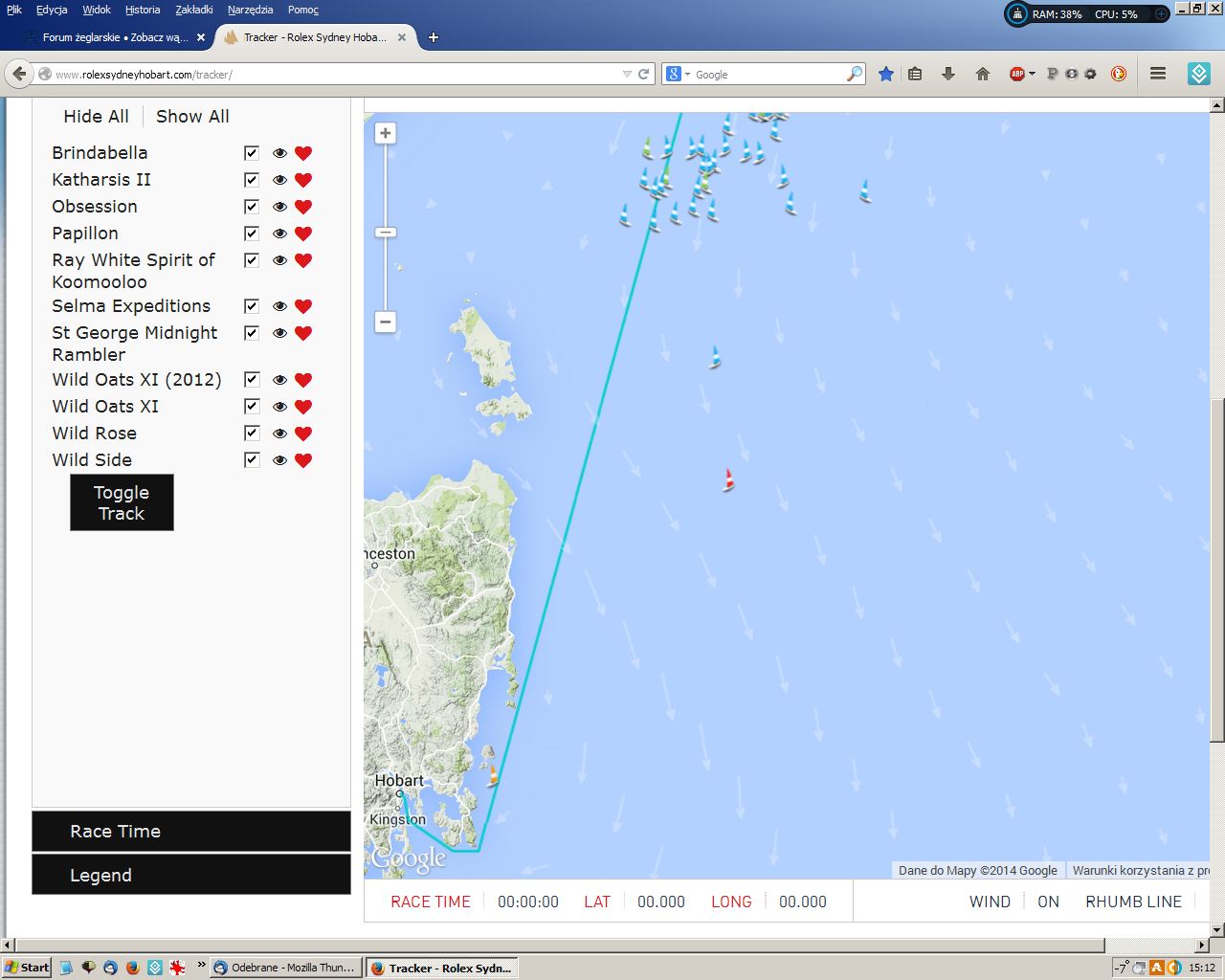1225x980 pixels.
Task: Click the red yacht marker on the map
Action: click(x=728, y=479)
